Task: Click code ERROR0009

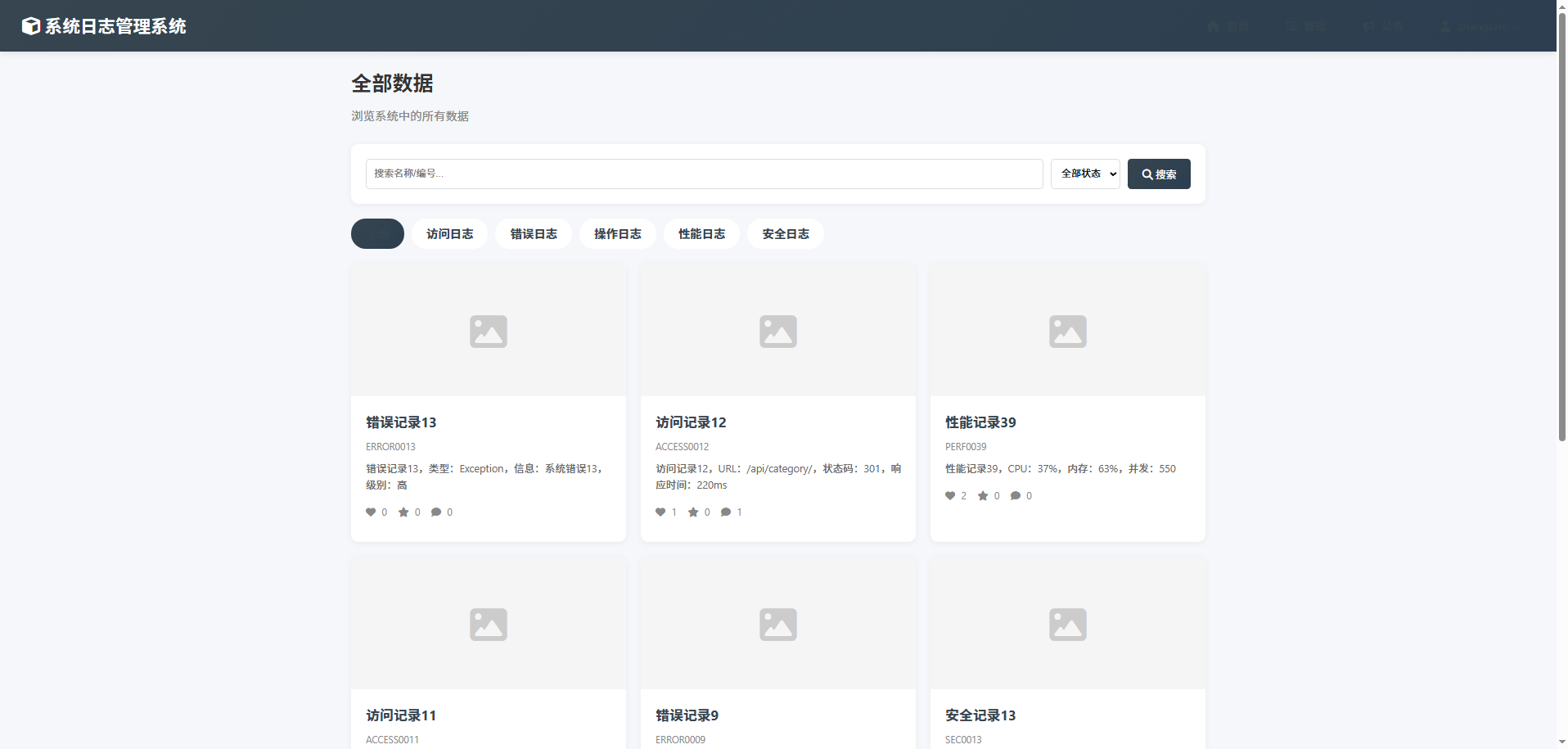Action: point(680,740)
